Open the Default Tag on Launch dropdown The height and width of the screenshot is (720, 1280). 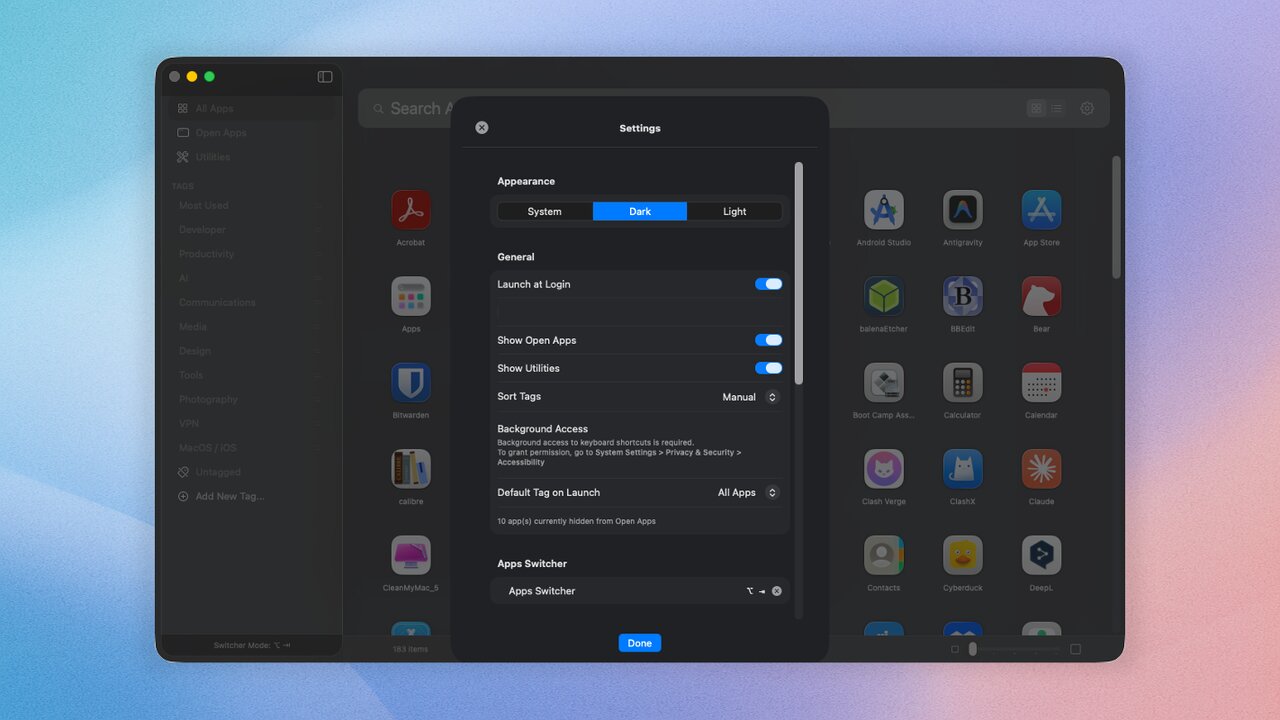point(749,492)
